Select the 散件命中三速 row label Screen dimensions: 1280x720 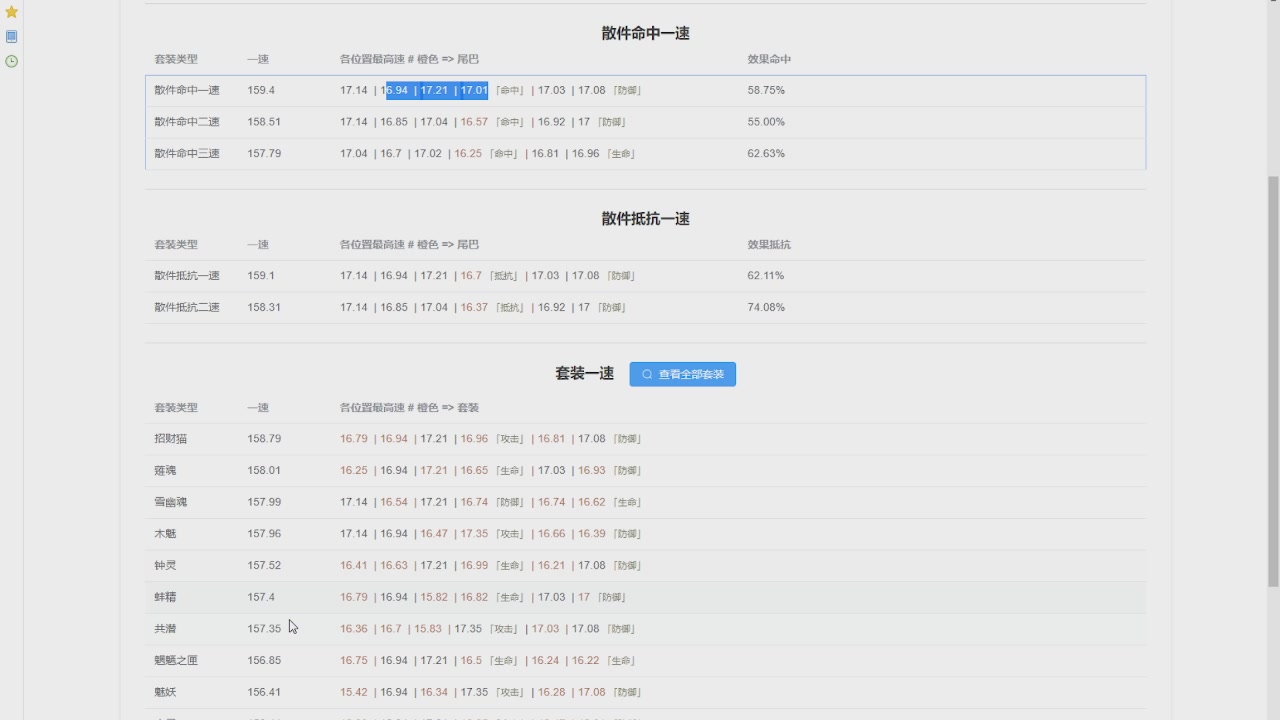[187, 154]
